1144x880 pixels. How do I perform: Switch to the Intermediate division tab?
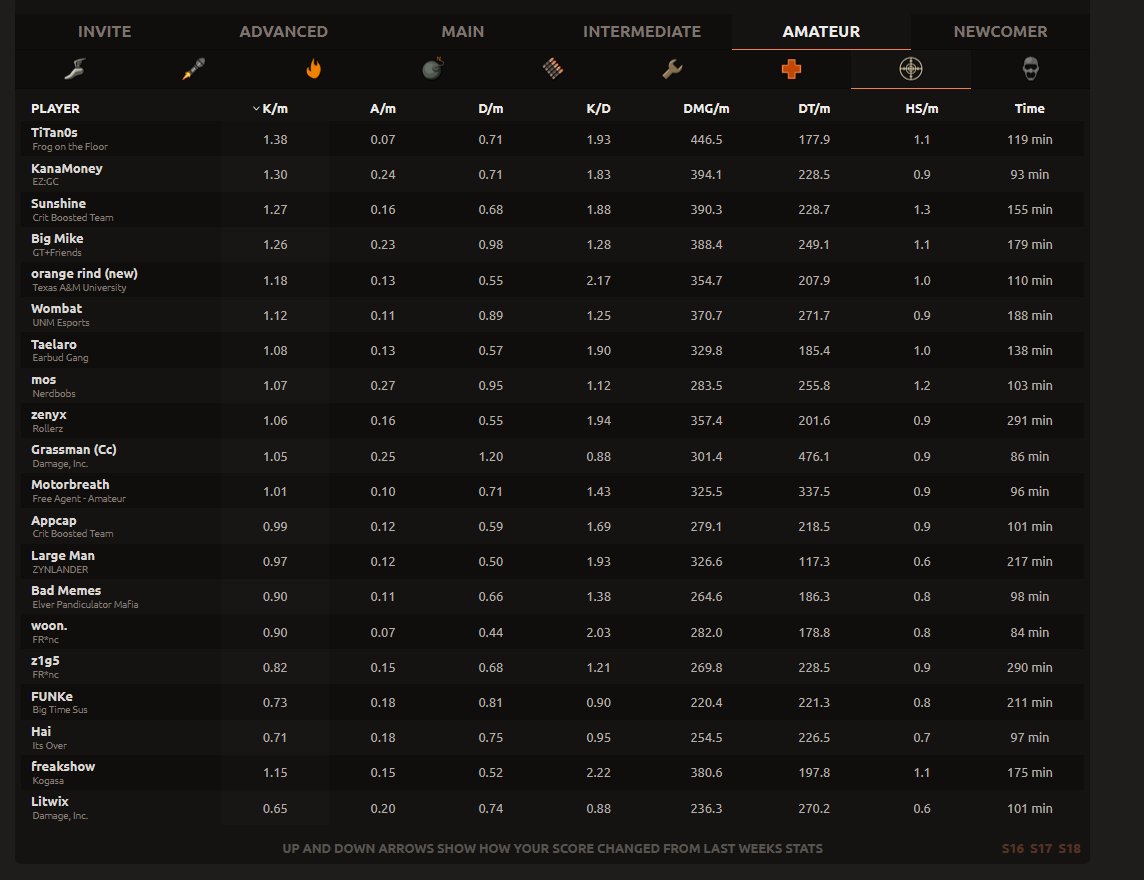642,31
